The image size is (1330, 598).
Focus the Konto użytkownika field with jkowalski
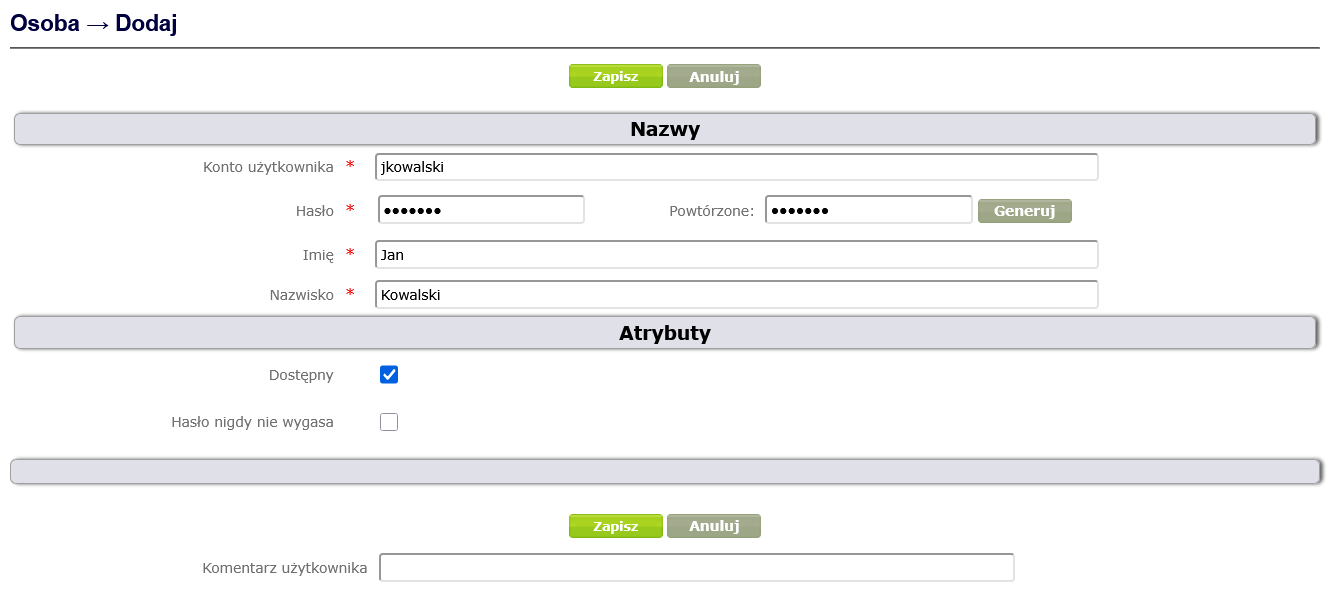point(736,167)
